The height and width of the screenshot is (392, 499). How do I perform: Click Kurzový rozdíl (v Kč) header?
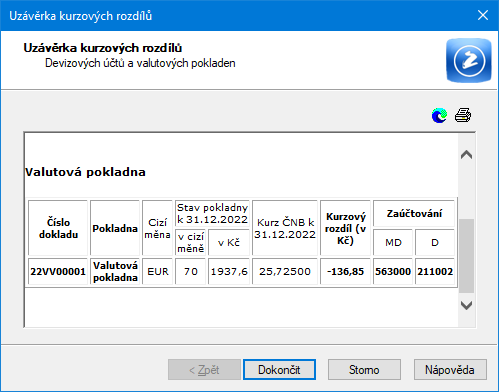point(345,228)
